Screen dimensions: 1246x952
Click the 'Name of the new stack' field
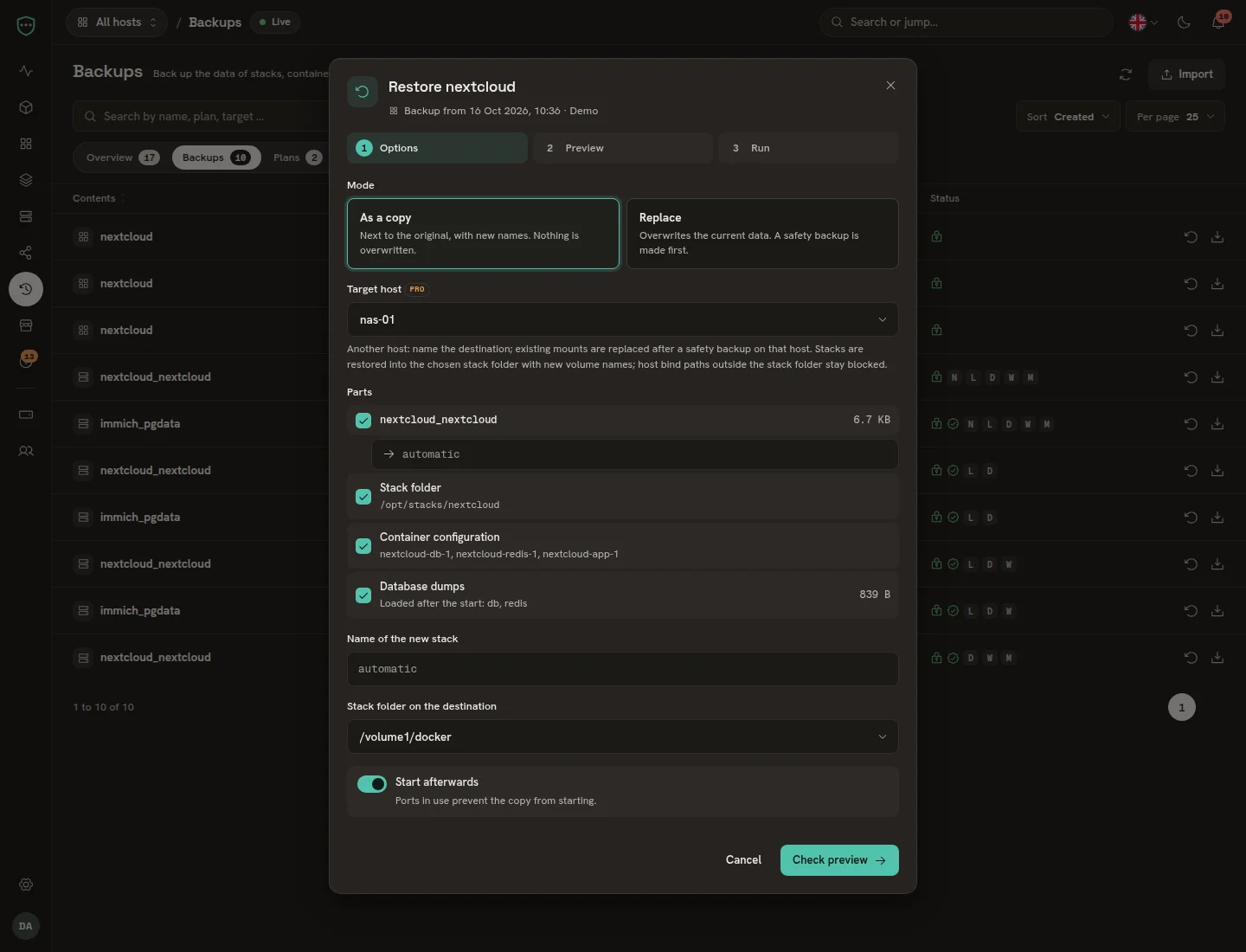[x=623, y=669]
